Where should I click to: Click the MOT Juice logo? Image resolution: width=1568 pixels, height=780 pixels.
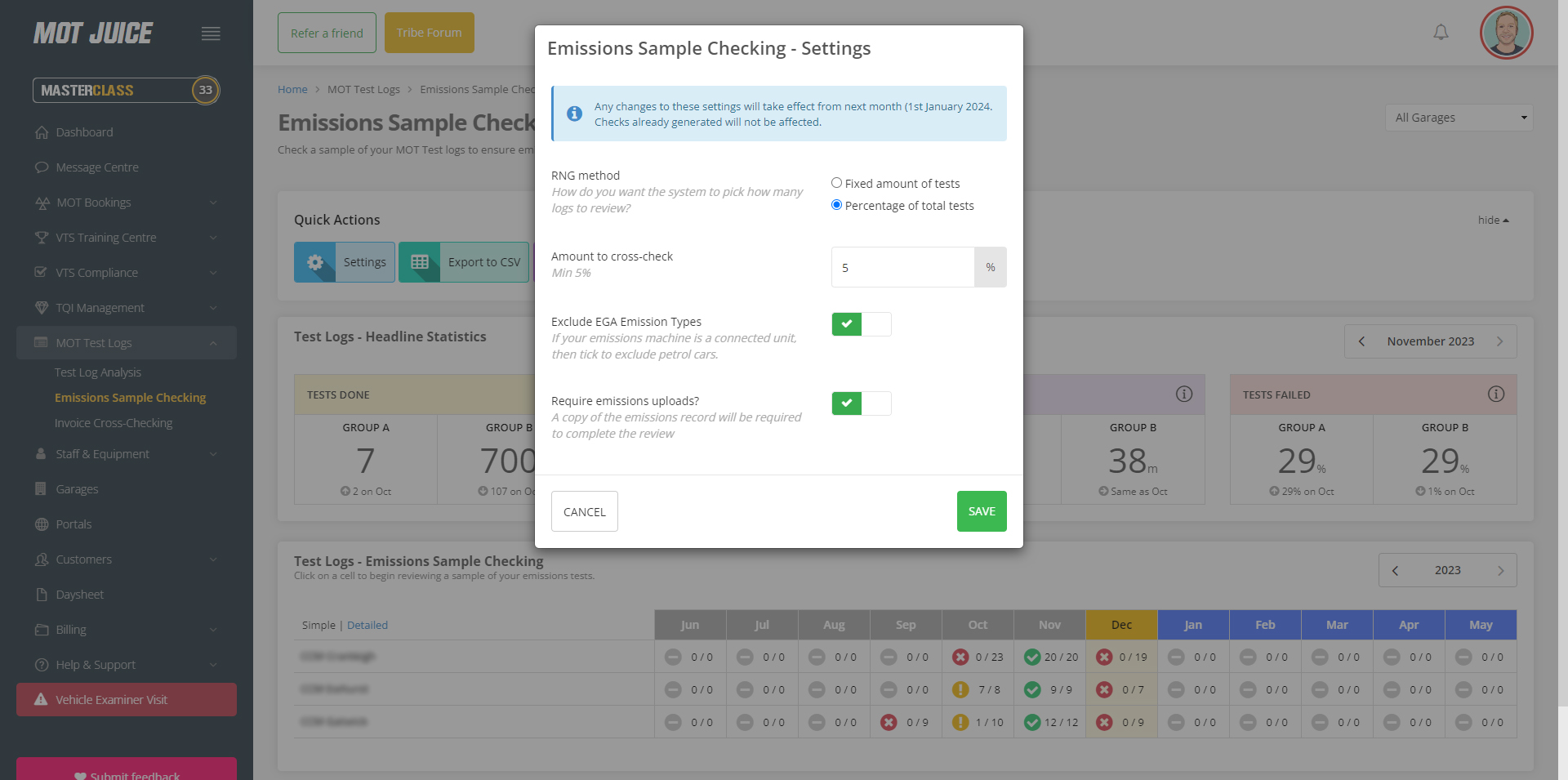(x=92, y=33)
